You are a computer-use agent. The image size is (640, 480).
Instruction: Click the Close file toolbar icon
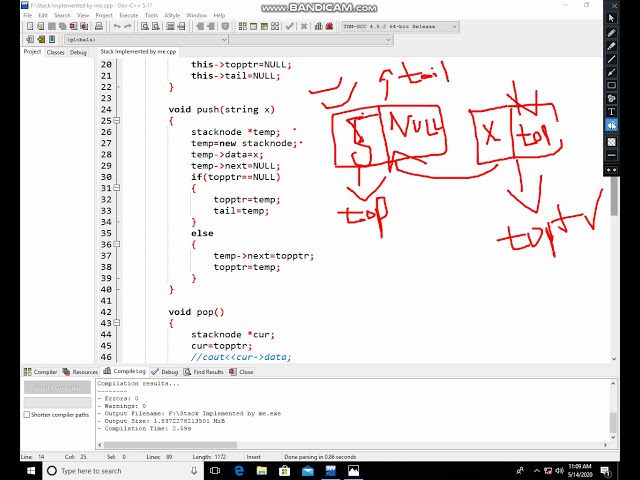point(73,27)
